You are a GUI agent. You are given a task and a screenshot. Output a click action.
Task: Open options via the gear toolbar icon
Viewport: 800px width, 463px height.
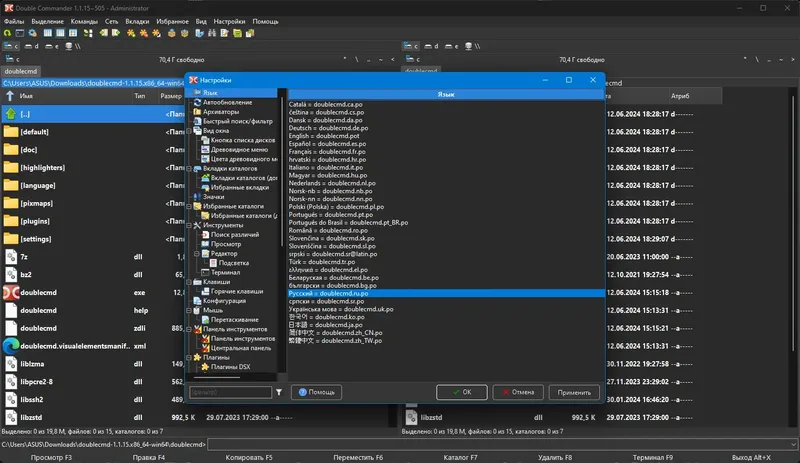pyautogui.click(x=33, y=33)
